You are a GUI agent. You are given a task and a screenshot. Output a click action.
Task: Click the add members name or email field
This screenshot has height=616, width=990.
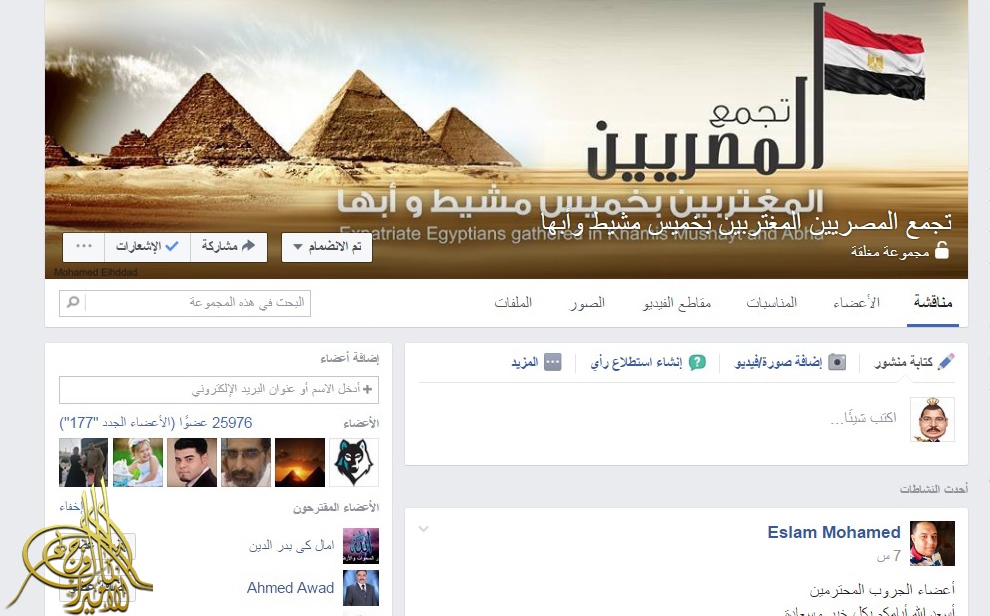219,389
